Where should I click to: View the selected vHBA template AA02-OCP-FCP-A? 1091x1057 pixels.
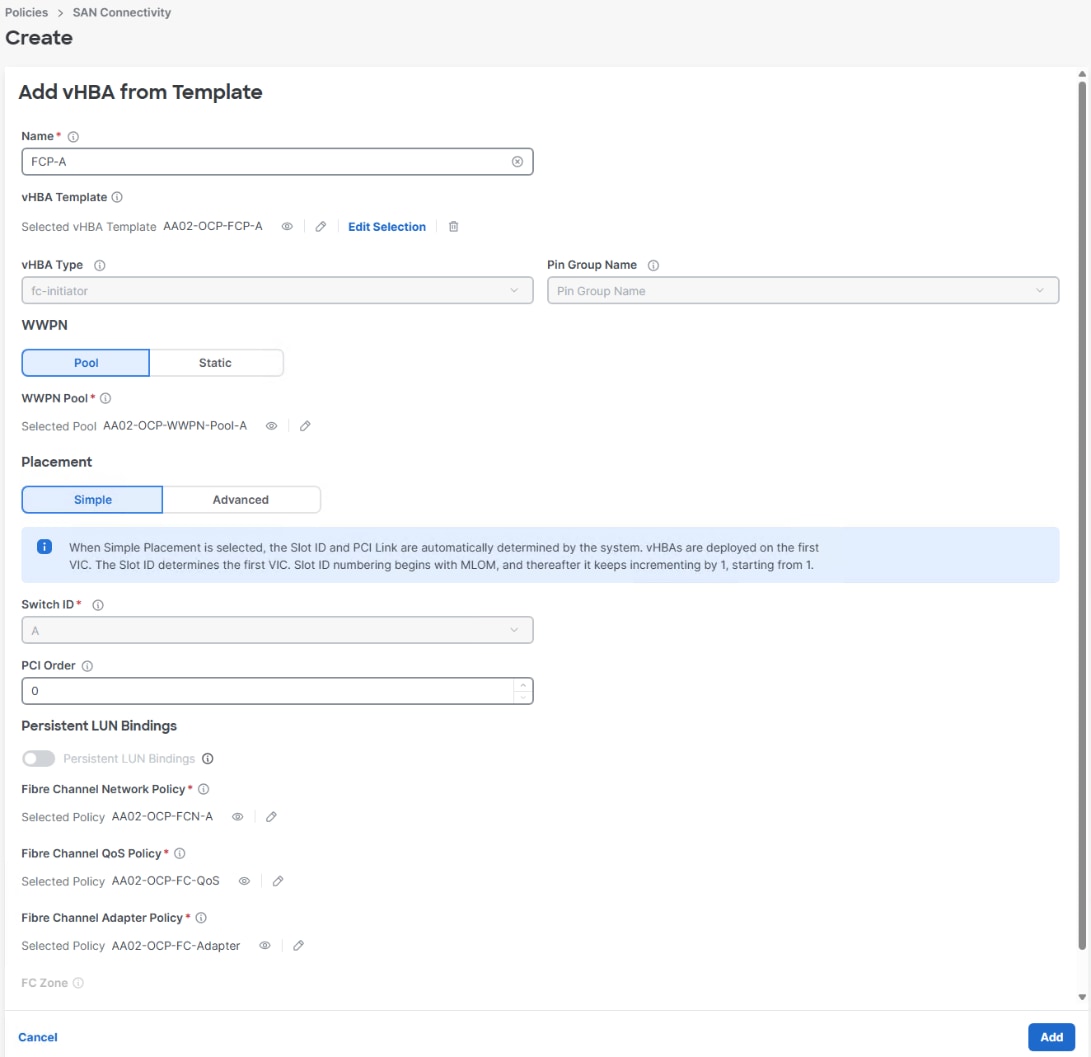(x=287, y=226)
